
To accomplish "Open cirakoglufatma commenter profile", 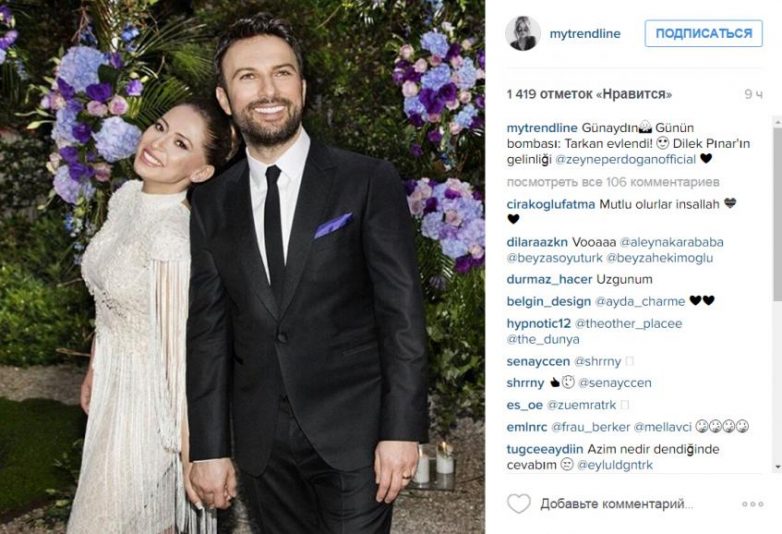I will 551,204.
